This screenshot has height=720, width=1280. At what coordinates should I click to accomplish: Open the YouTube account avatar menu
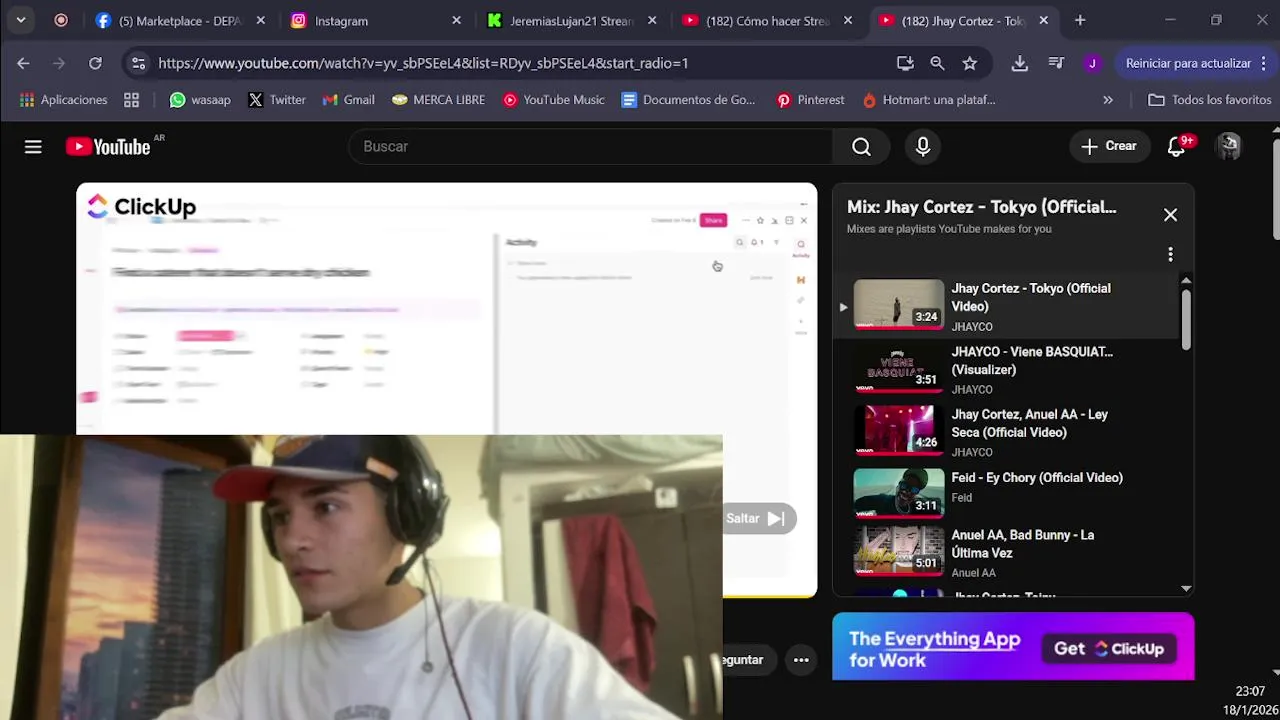coord(1228,146)
